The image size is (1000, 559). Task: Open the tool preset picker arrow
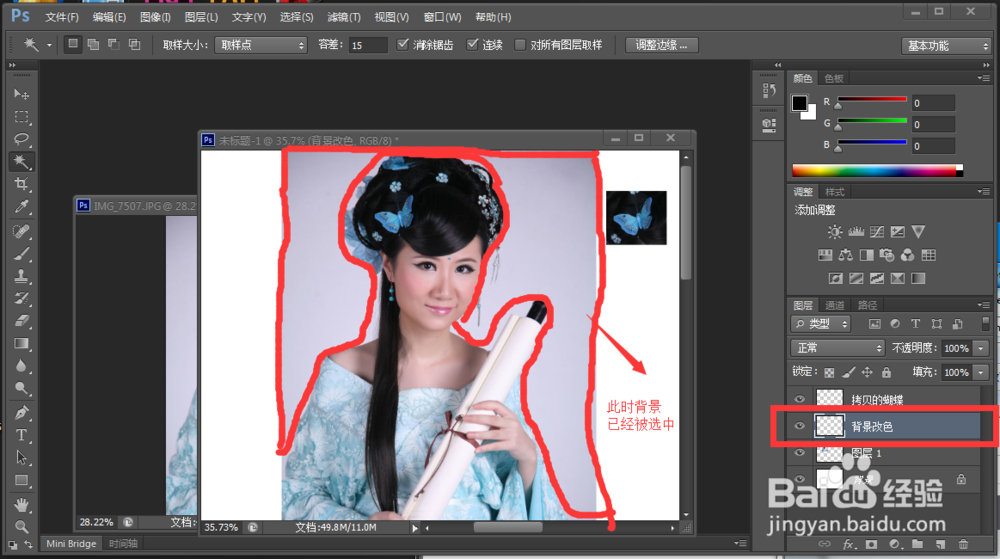(x=49, y=45)
